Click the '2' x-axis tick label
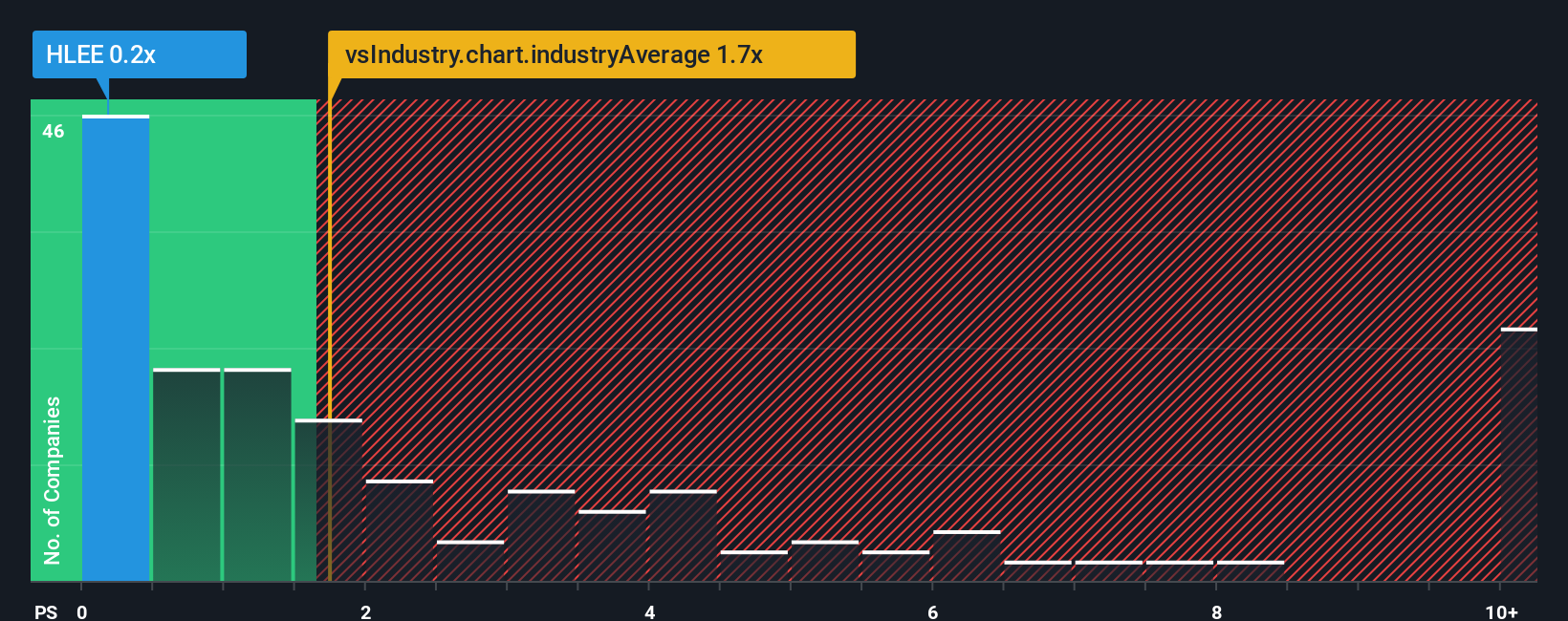 [365, 611]
